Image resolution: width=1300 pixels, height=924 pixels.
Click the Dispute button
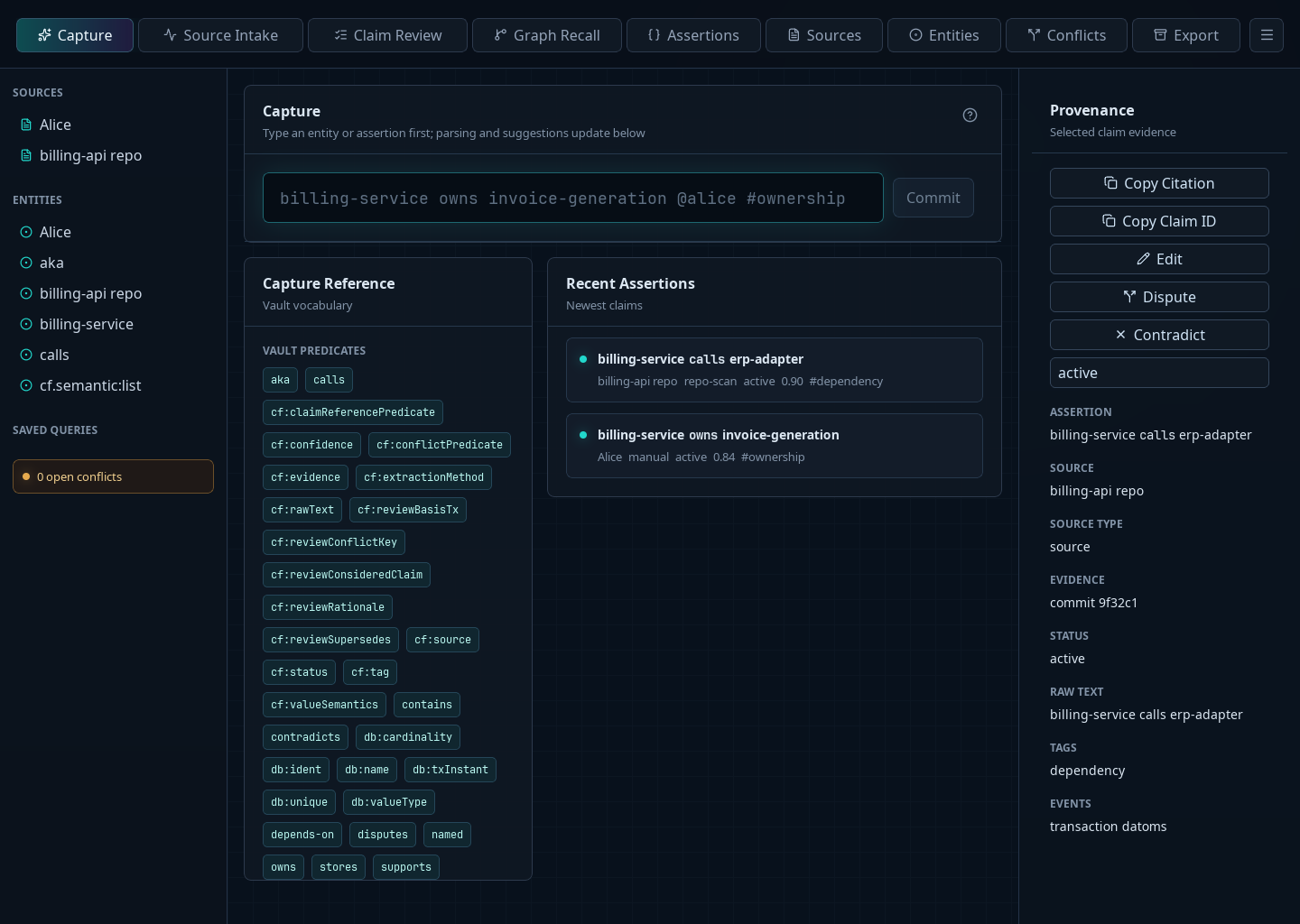coord(1159,297)
